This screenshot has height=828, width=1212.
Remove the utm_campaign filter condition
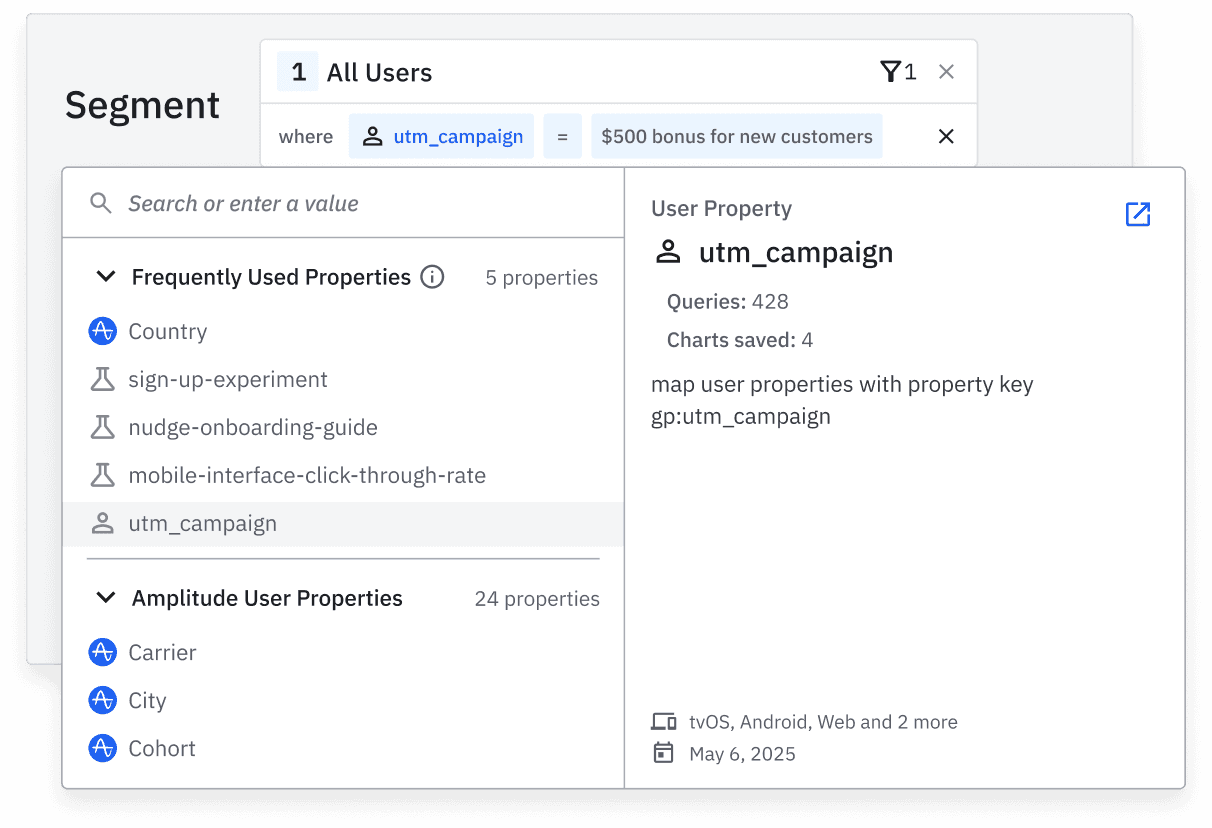pos(946,136)
